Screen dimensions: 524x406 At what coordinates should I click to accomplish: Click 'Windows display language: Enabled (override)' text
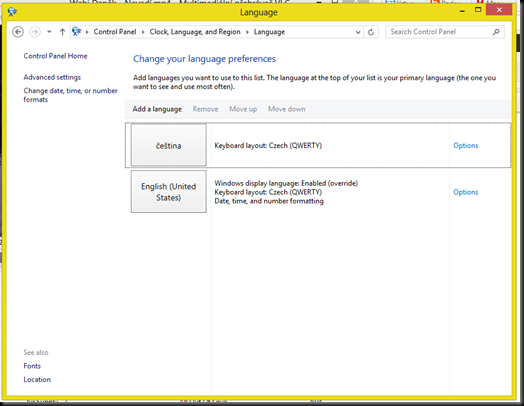click(x=286, y=183)
